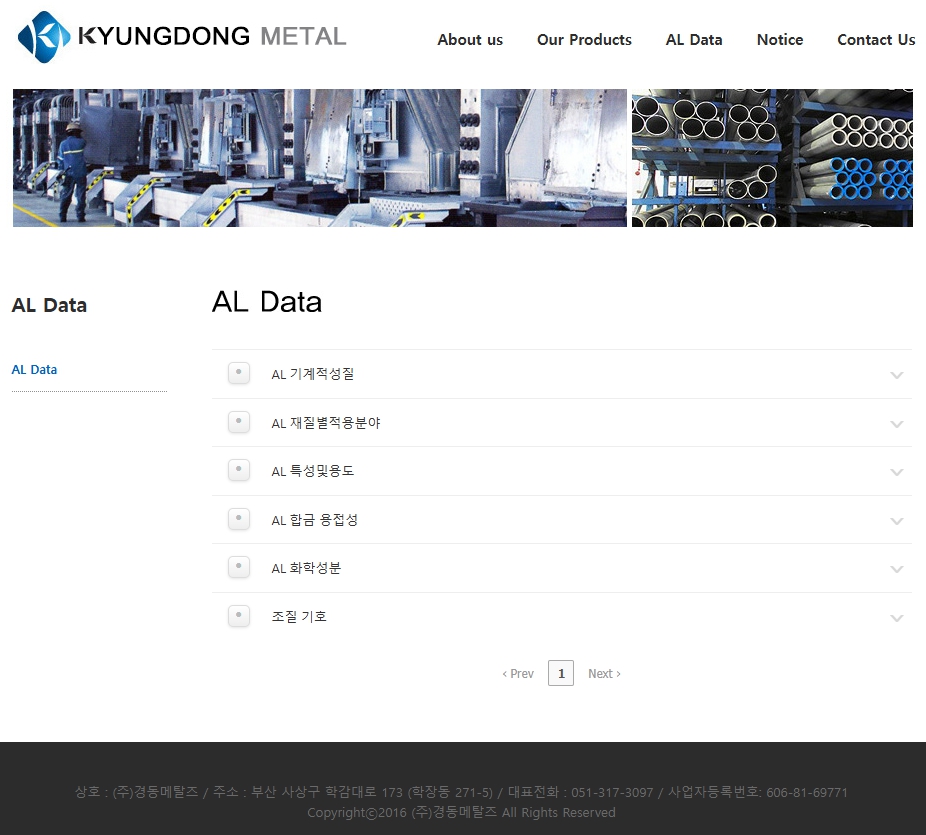
Task: Open the About us menu
Action: (470, 40)
